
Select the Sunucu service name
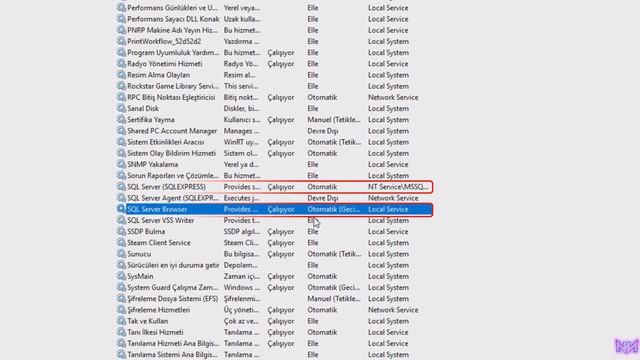coord(139,254)
